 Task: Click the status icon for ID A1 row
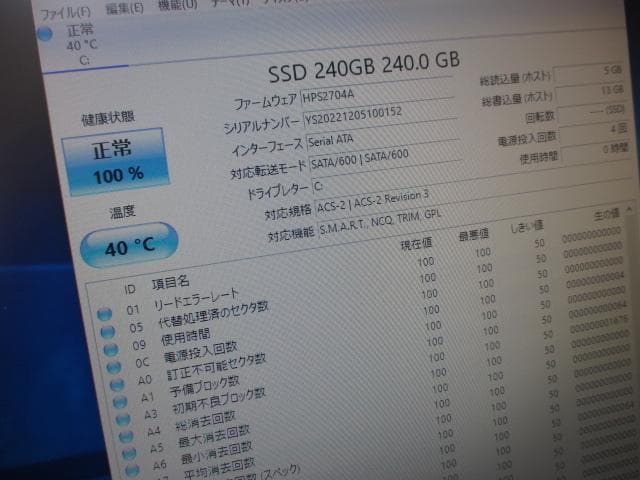click(120, 402)
